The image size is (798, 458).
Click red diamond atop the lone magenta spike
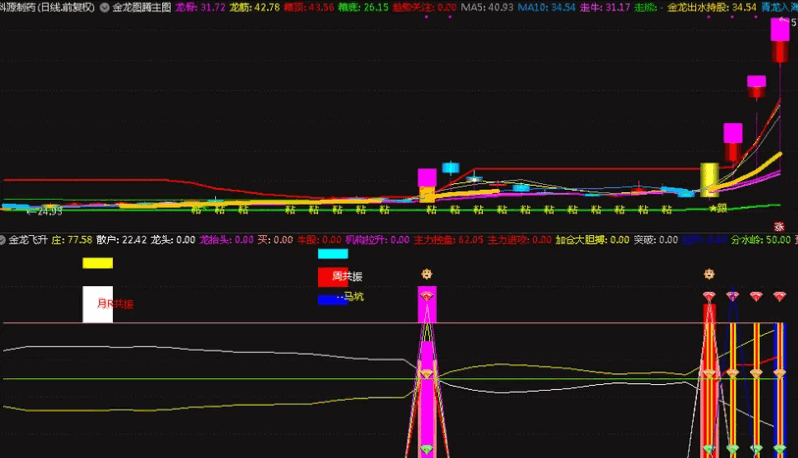tap(426, 295)
